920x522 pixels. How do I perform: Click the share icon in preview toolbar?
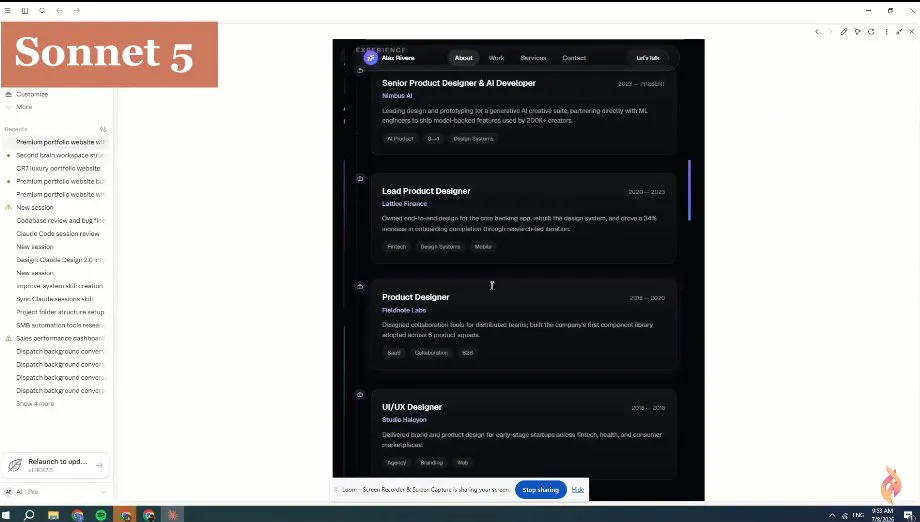(x=857, y=32)
